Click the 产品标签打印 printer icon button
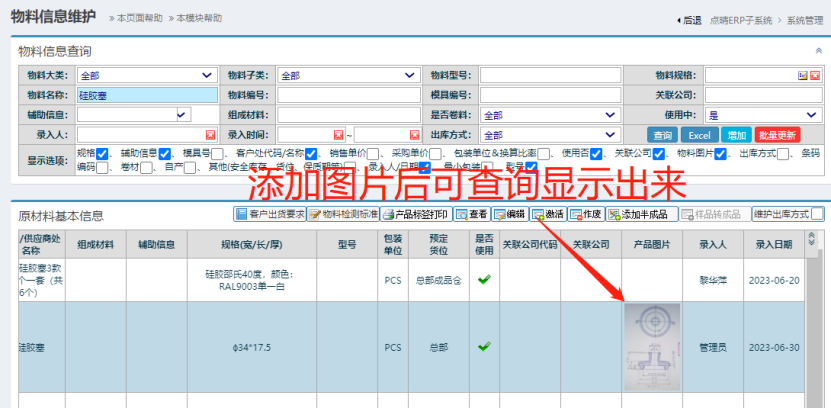The image size is (831, 408). coord(415,214)
